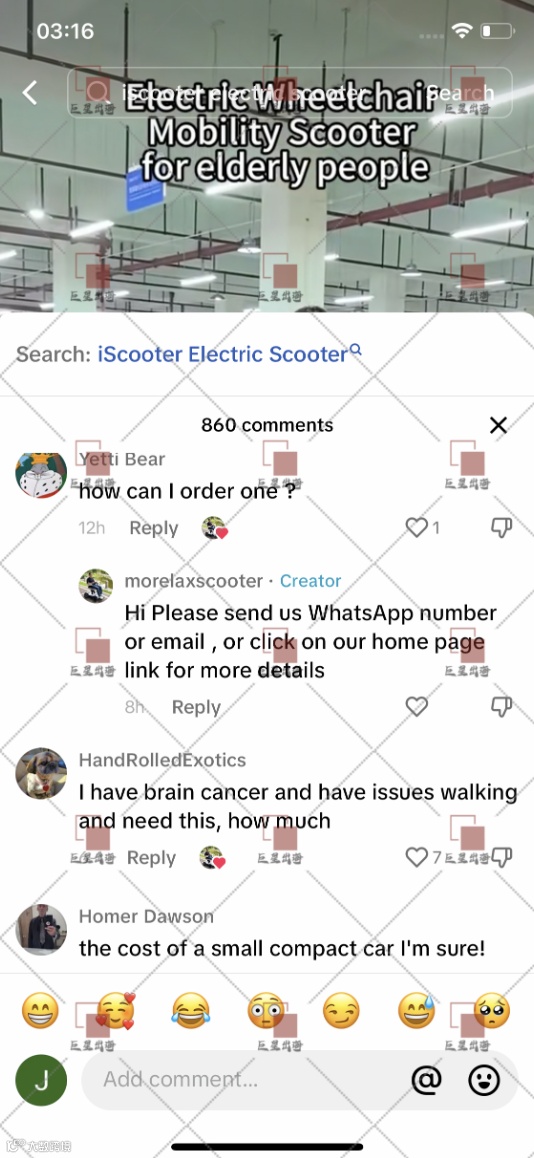534x1158 pixels.
Task: Insert the grinning face emoji
Action: [x=40, y=1011]
